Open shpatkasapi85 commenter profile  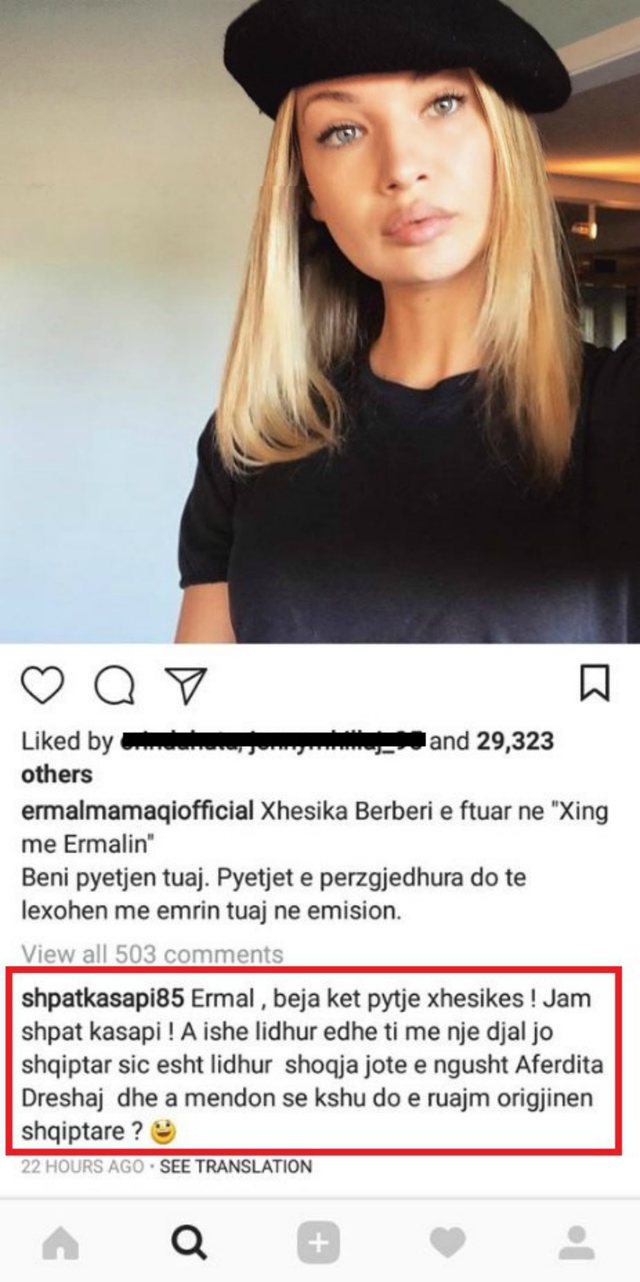point(100,998)
